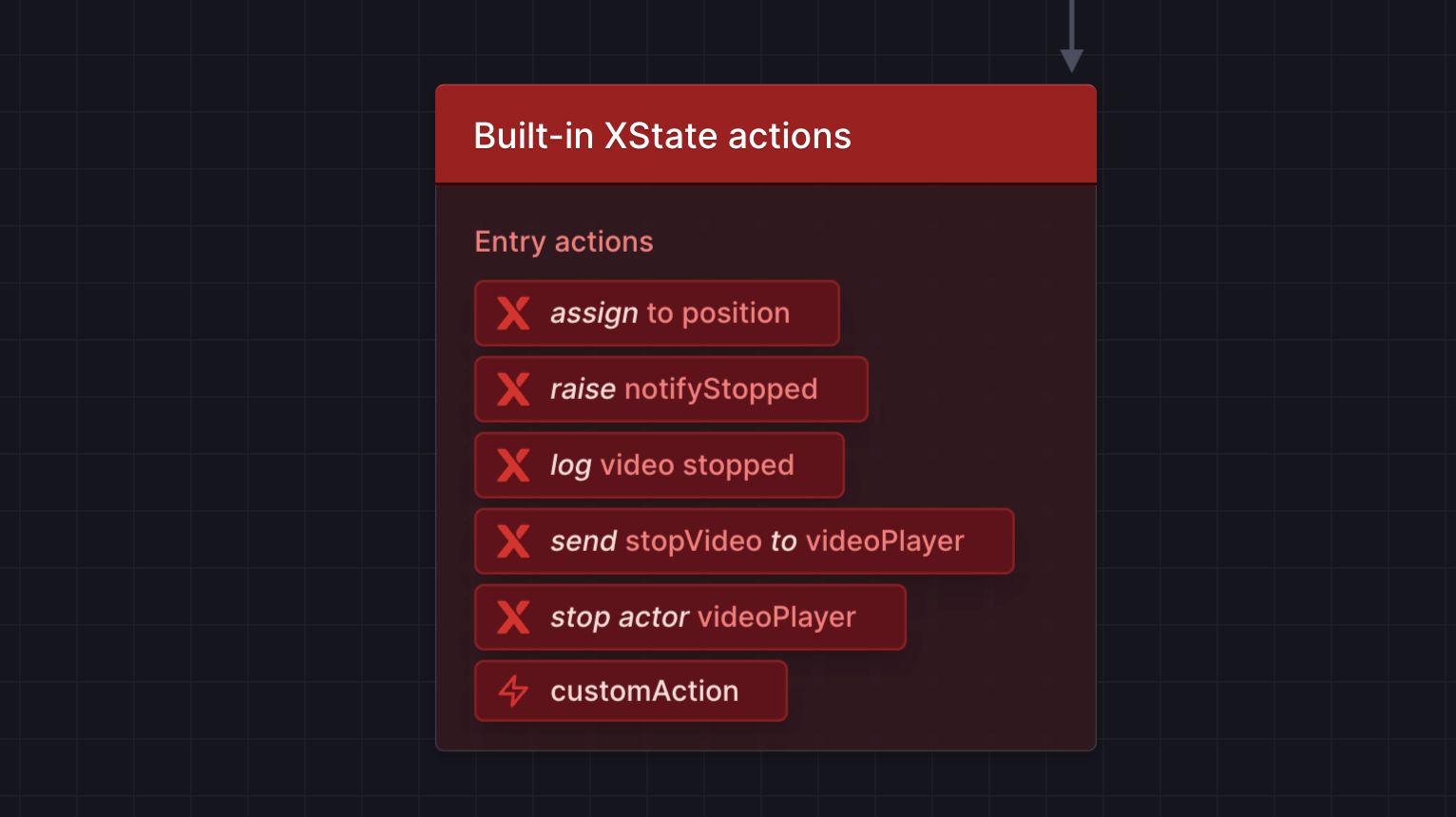Click the XState icon beside assign to position
This screenshot has width=1456, height=817.
coord(513,313)
